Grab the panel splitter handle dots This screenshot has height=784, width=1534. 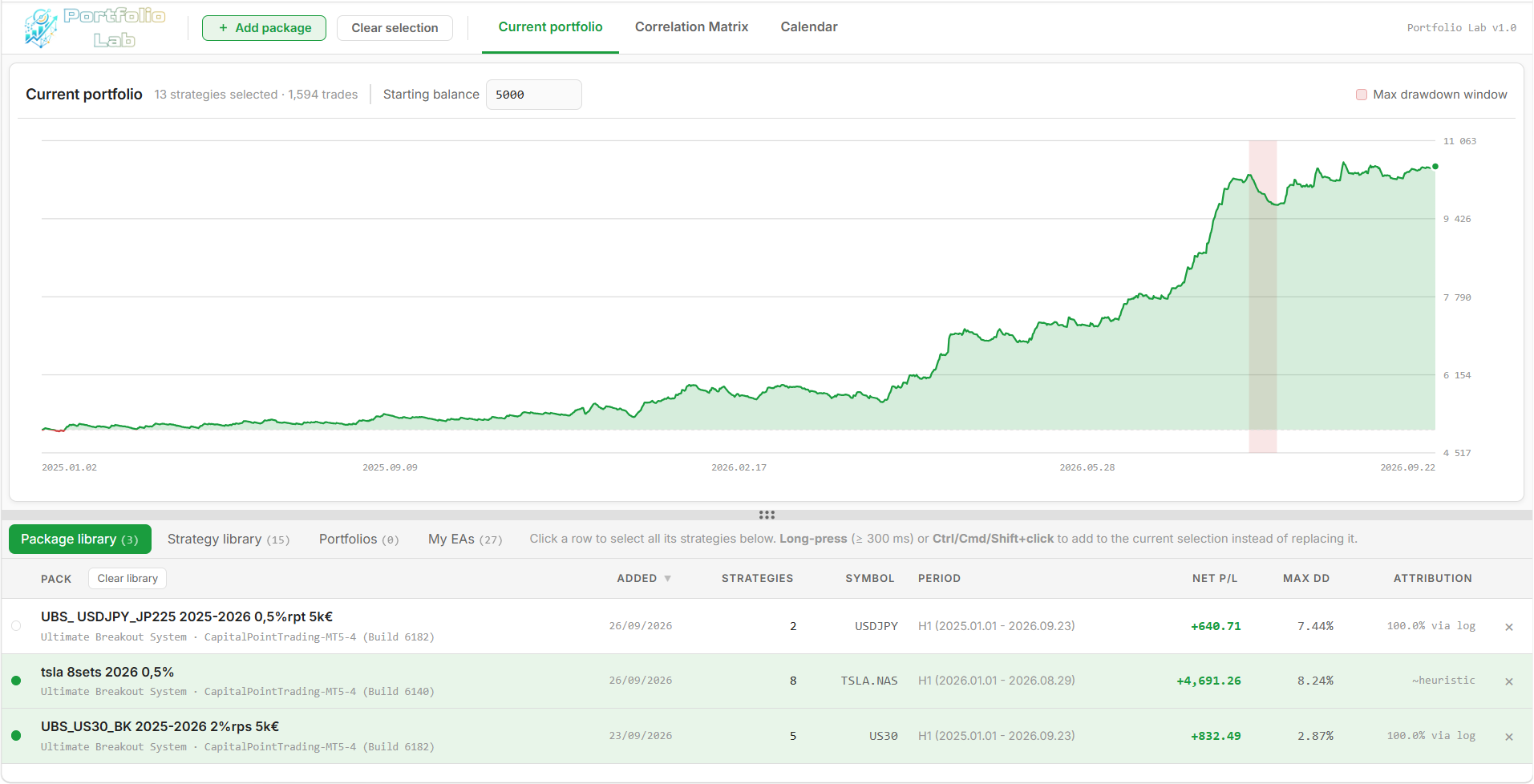coord(767,515)
